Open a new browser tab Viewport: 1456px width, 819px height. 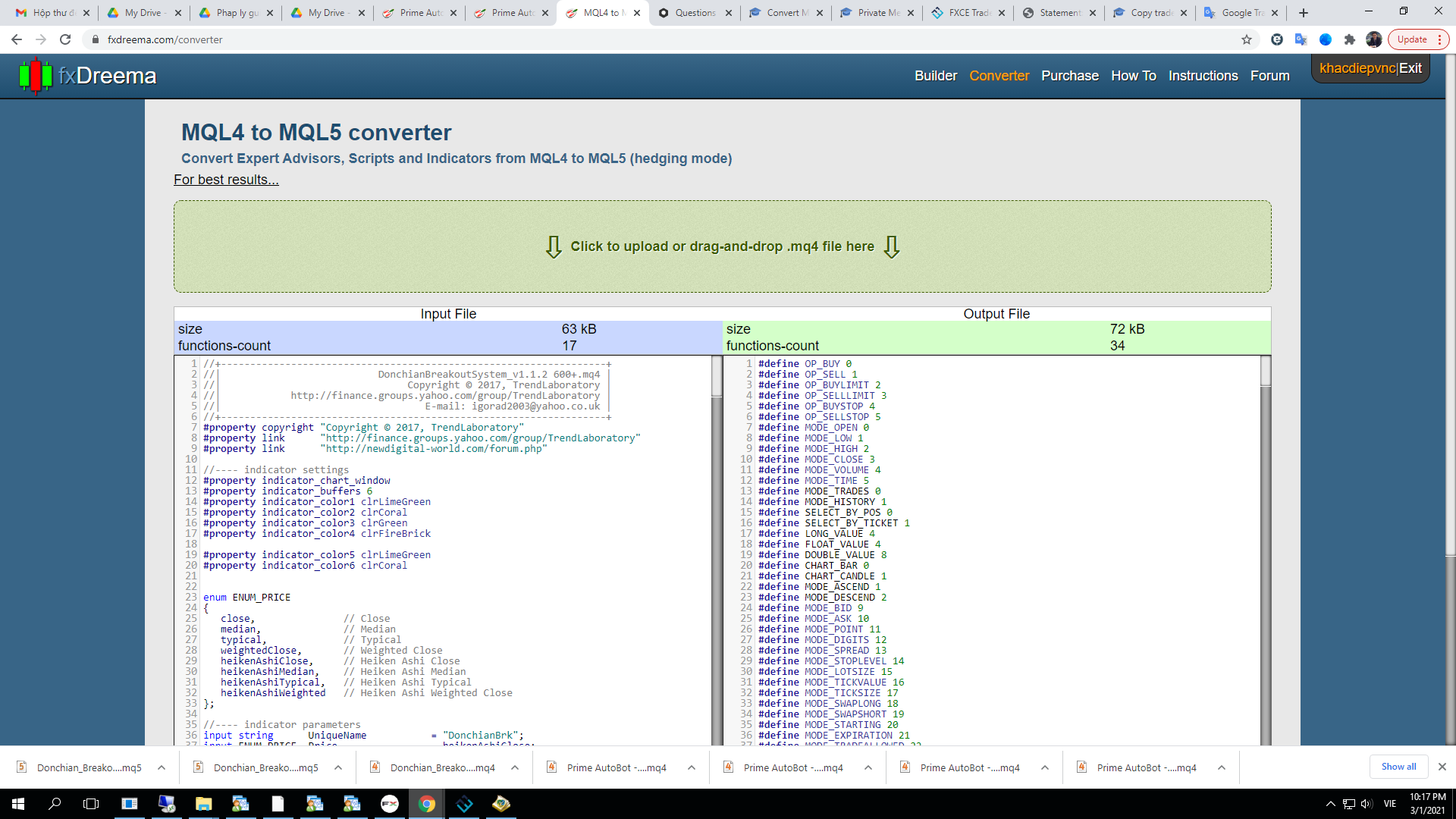[x=1304, y=13]
